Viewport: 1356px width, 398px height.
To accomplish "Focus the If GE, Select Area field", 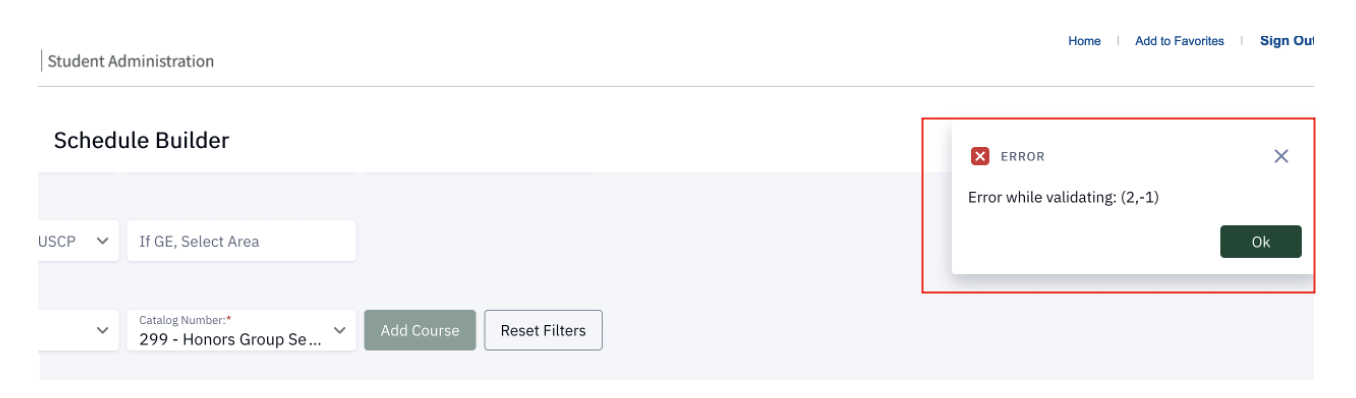I will 241,241.
